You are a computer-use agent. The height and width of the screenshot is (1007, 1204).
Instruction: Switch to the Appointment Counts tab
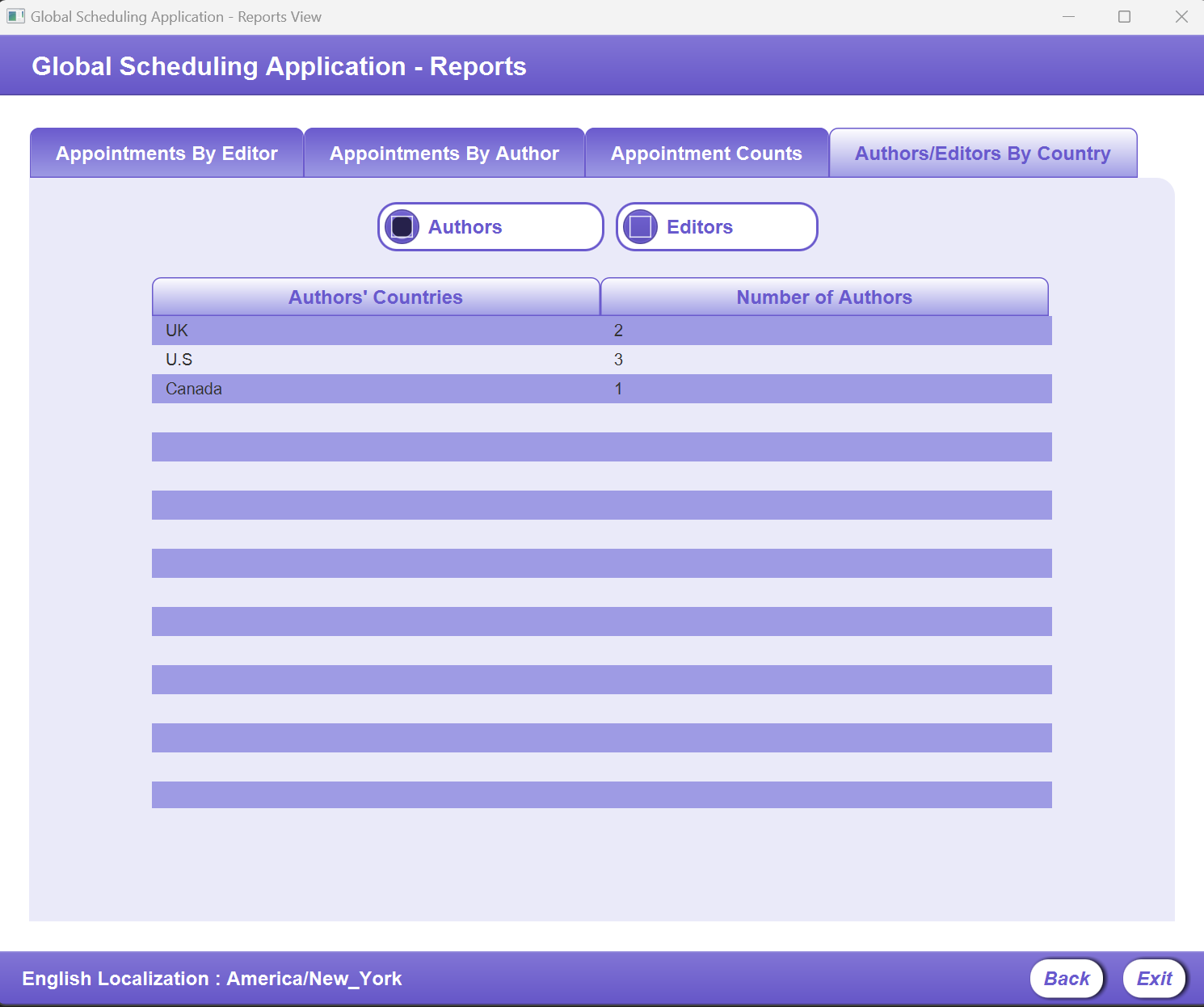[706, 153]
